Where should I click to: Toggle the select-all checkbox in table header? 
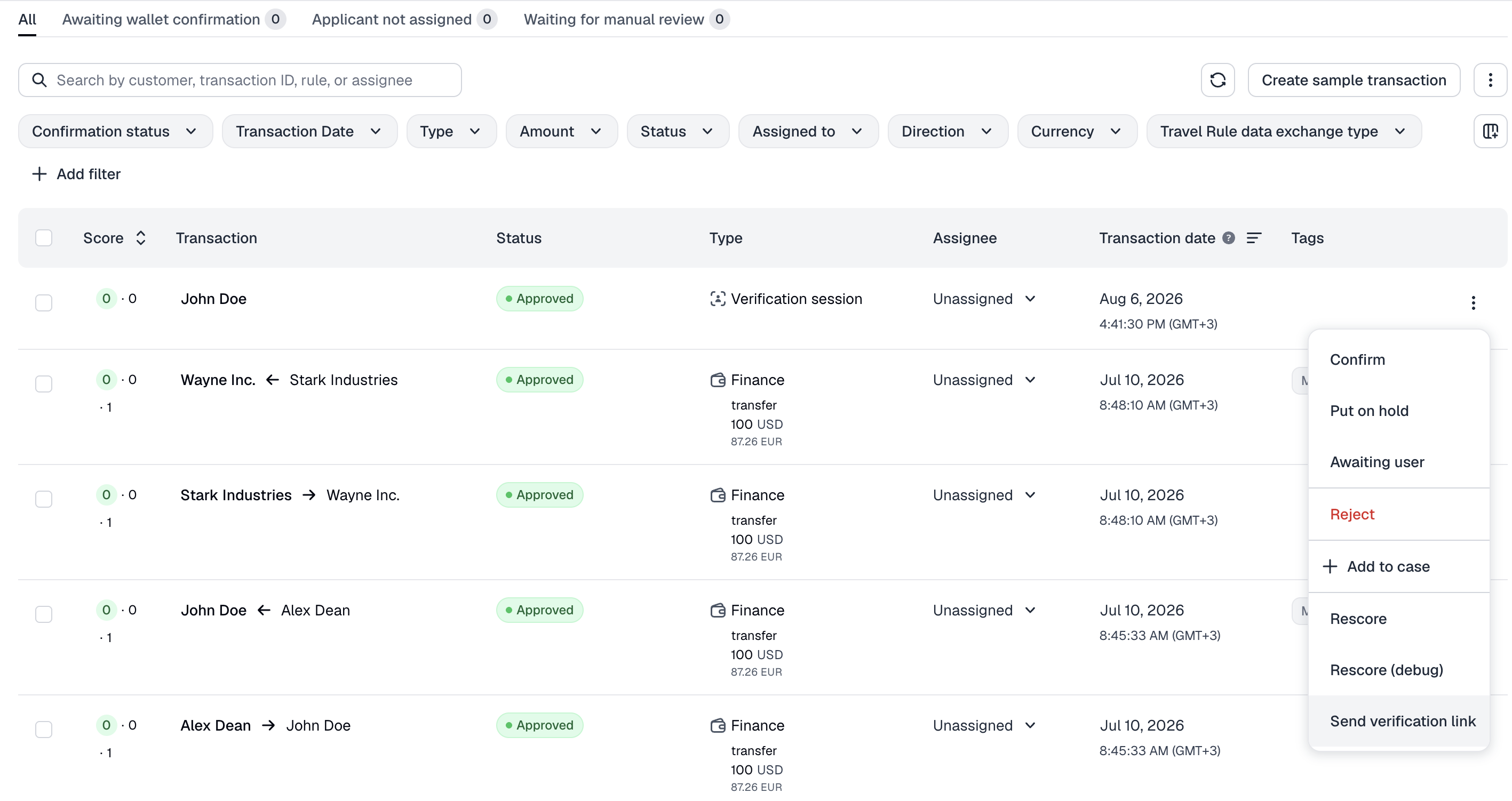click(x=43, y=238)
